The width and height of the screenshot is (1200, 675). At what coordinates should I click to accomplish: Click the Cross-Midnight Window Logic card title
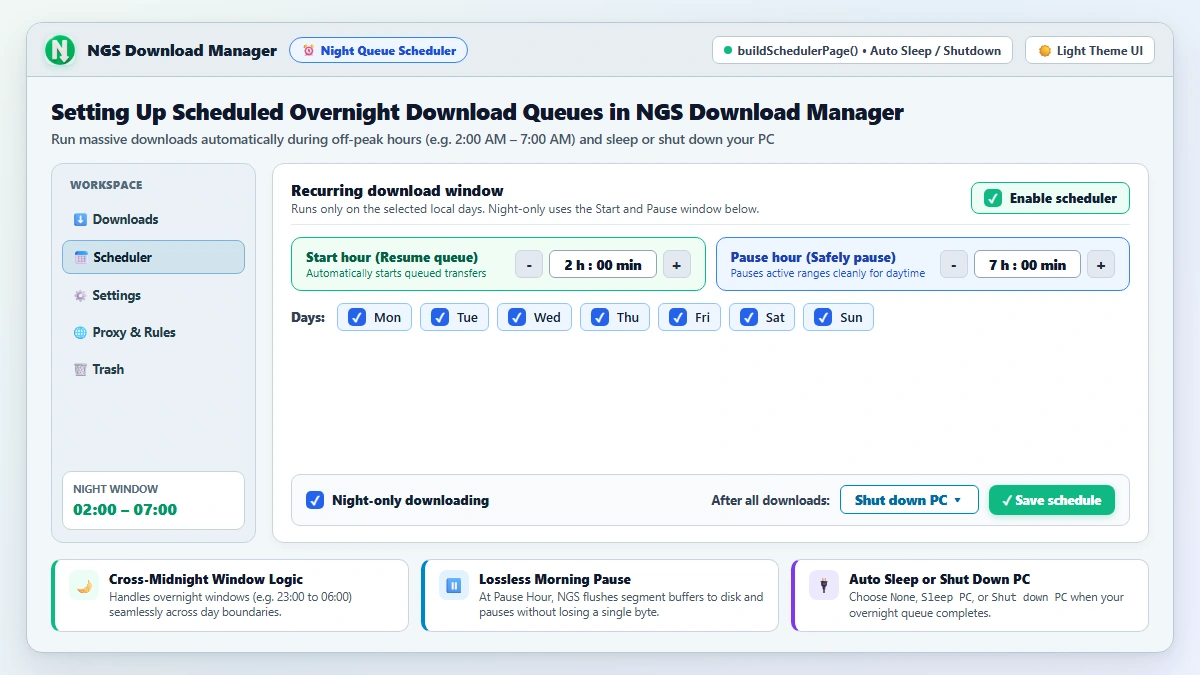pos(206,579)
